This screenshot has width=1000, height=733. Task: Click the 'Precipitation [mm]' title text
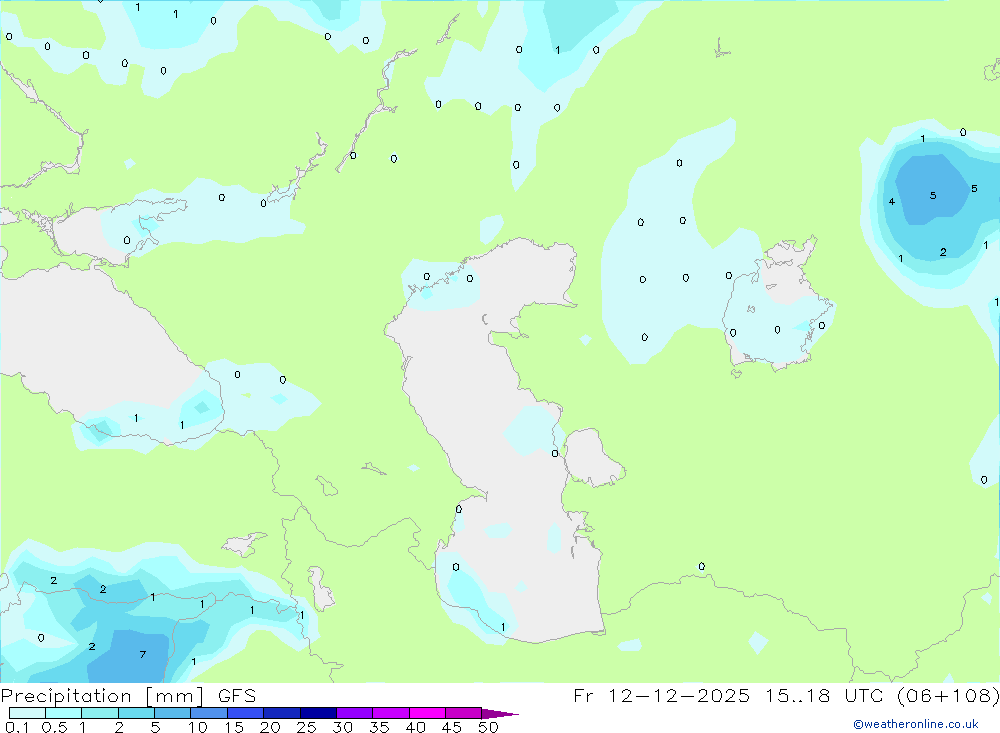click(x=102, y=696)
